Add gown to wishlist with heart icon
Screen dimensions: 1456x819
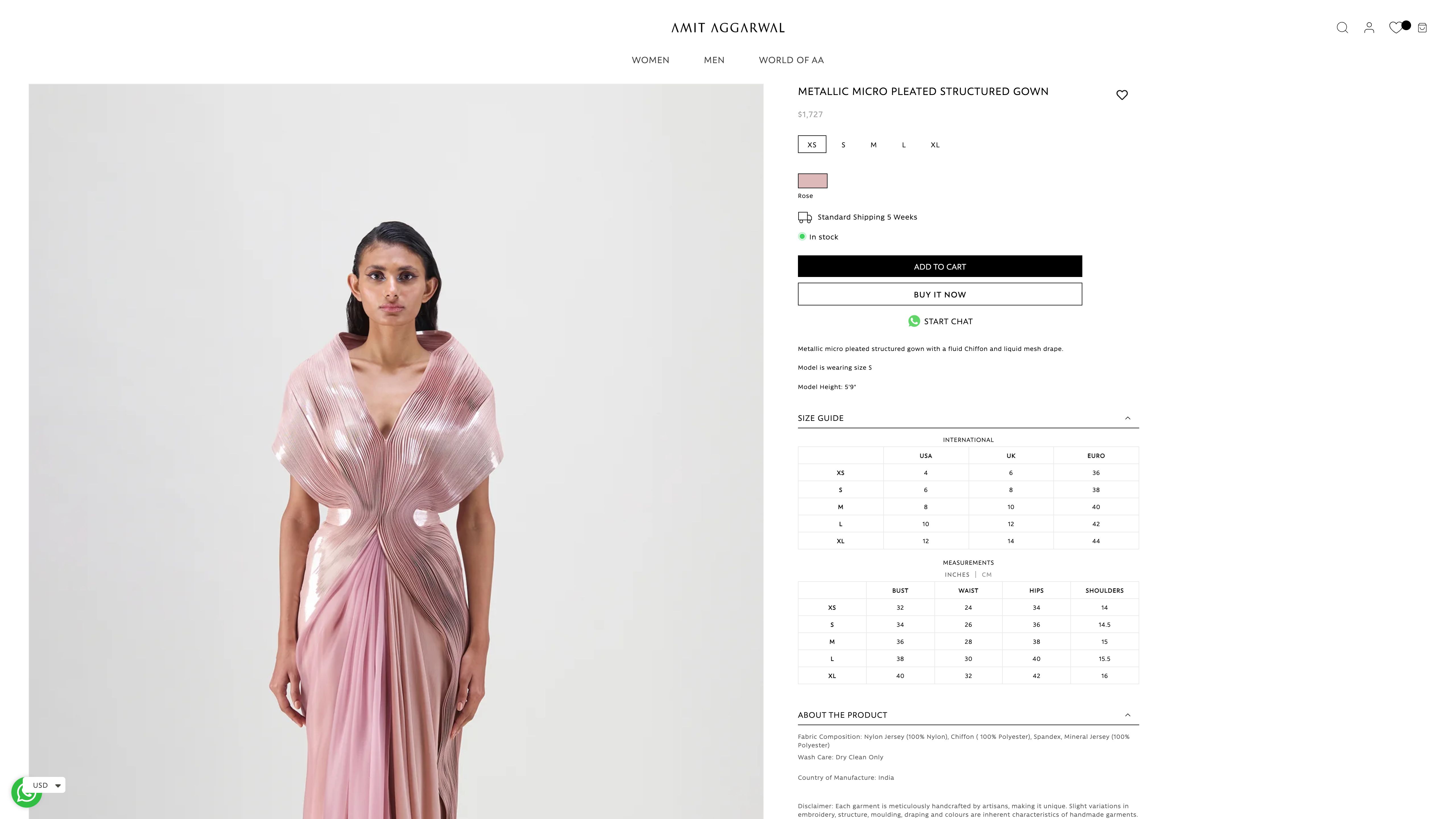pos(1121,95)
